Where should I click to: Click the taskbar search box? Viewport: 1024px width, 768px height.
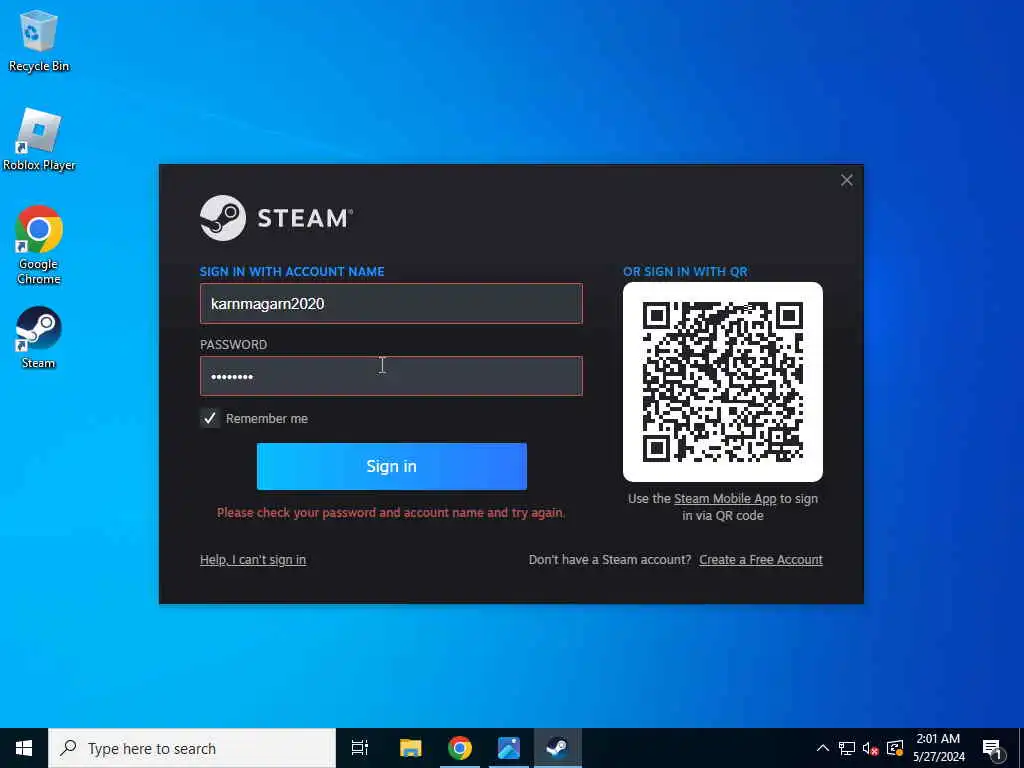coord(192,748)
